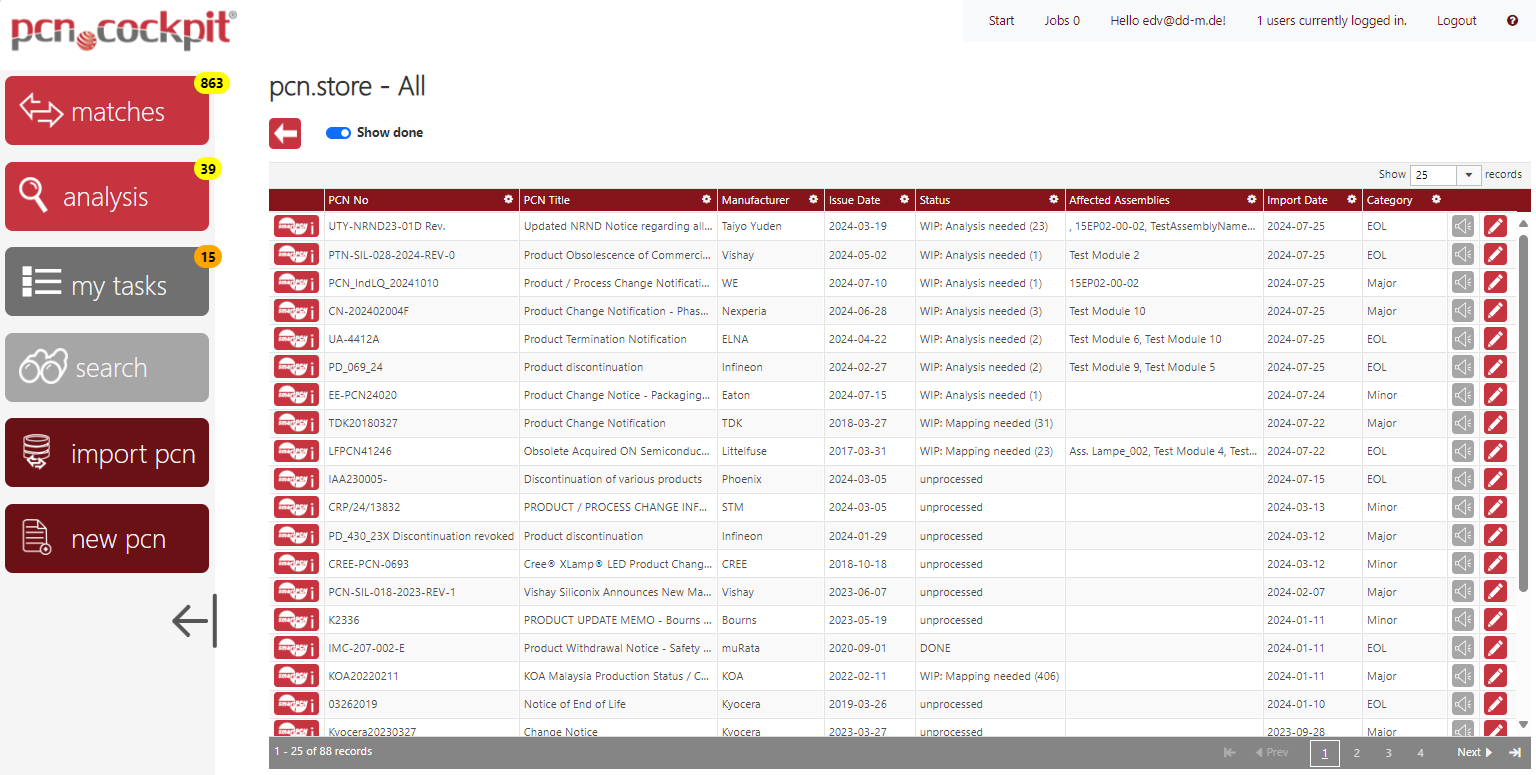Jump to last page of records
Viewport: 1536px width, 775px height.
(x=1515, y=753)
